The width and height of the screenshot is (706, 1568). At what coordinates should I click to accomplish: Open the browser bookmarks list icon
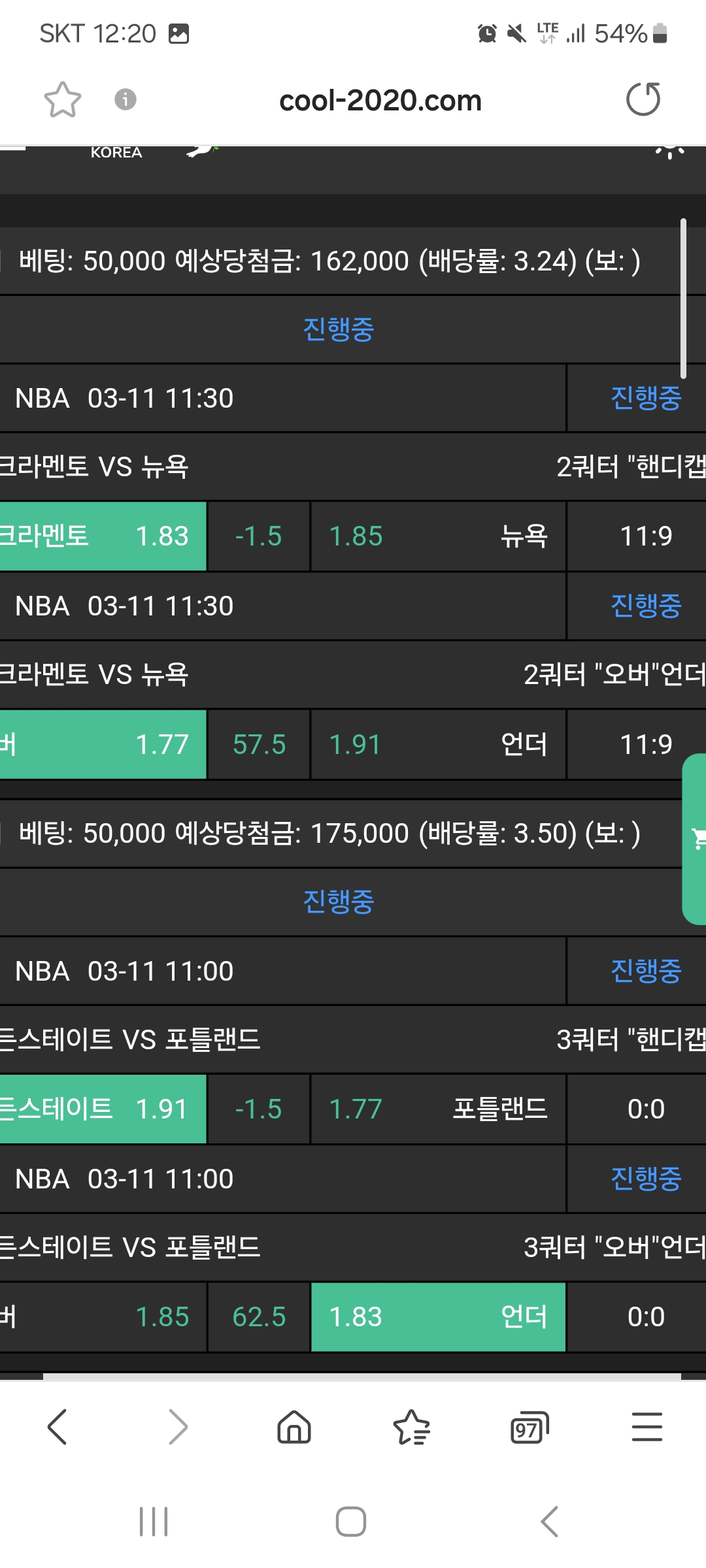point(411,1426)
